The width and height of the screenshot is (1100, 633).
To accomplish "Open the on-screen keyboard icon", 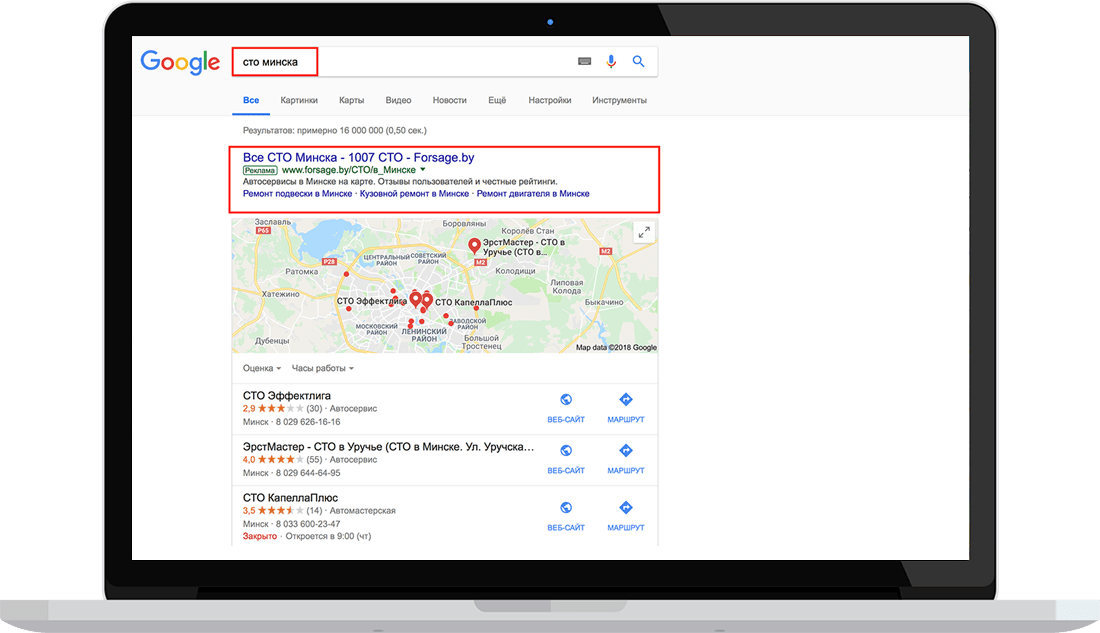I will coord(584,62).
